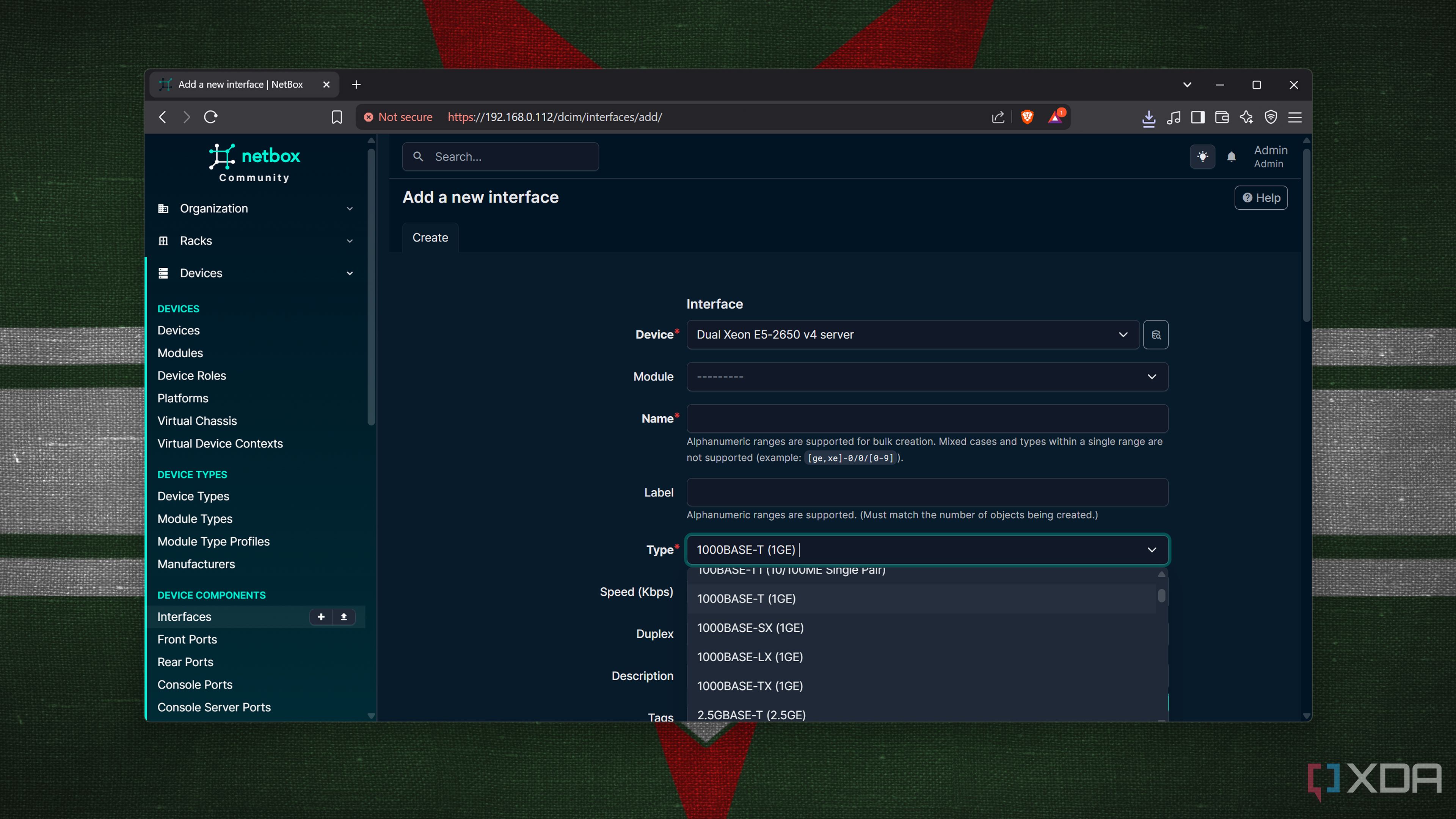This screenshot has height=819, width=1456.
Task: Open Leo AI assistant from toolbar
Action: [1246, 118]
